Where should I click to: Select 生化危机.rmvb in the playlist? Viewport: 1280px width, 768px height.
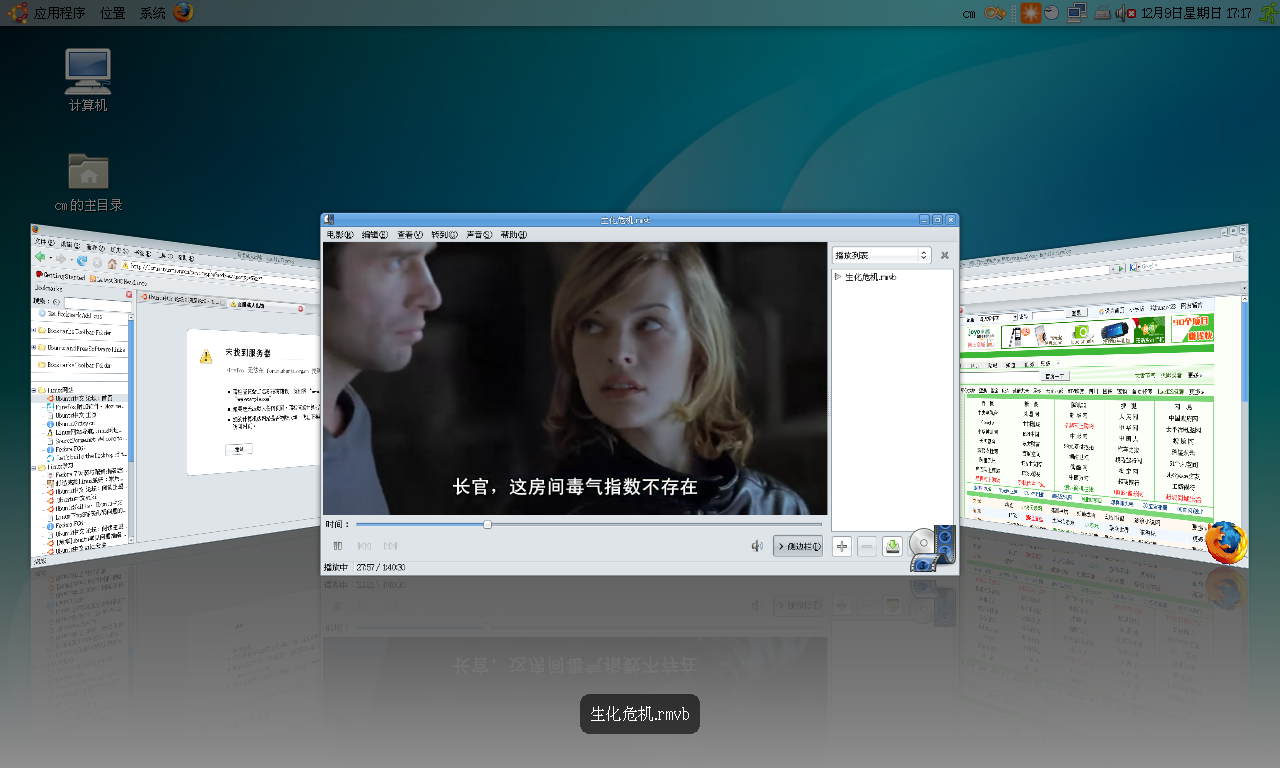click(x=870, y=277)
